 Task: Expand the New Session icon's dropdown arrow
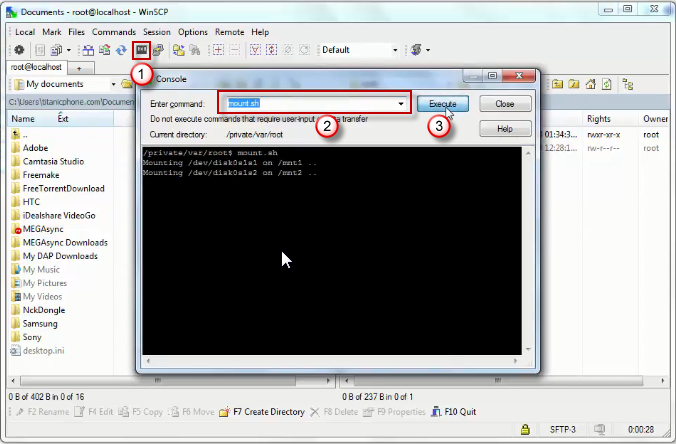point(428,50)
